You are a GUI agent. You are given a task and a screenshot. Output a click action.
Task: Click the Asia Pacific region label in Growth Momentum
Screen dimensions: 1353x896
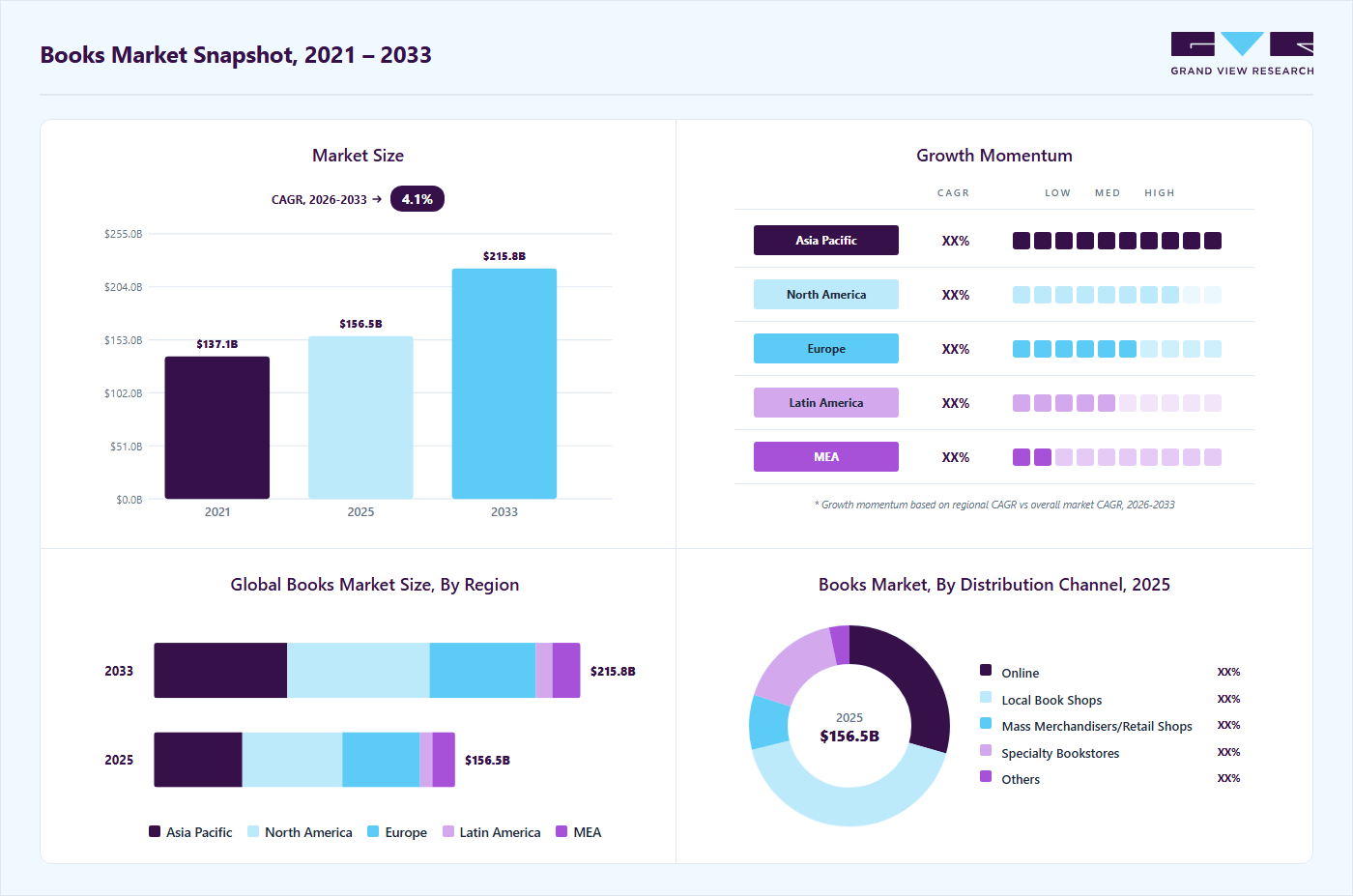[826, 241]
